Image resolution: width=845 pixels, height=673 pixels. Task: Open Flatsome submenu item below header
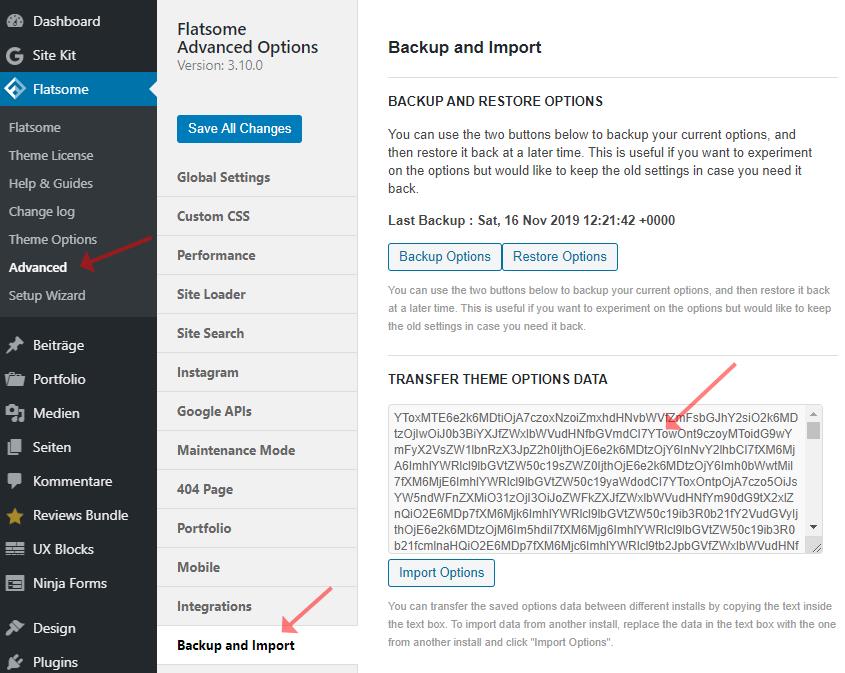[34, 127]
